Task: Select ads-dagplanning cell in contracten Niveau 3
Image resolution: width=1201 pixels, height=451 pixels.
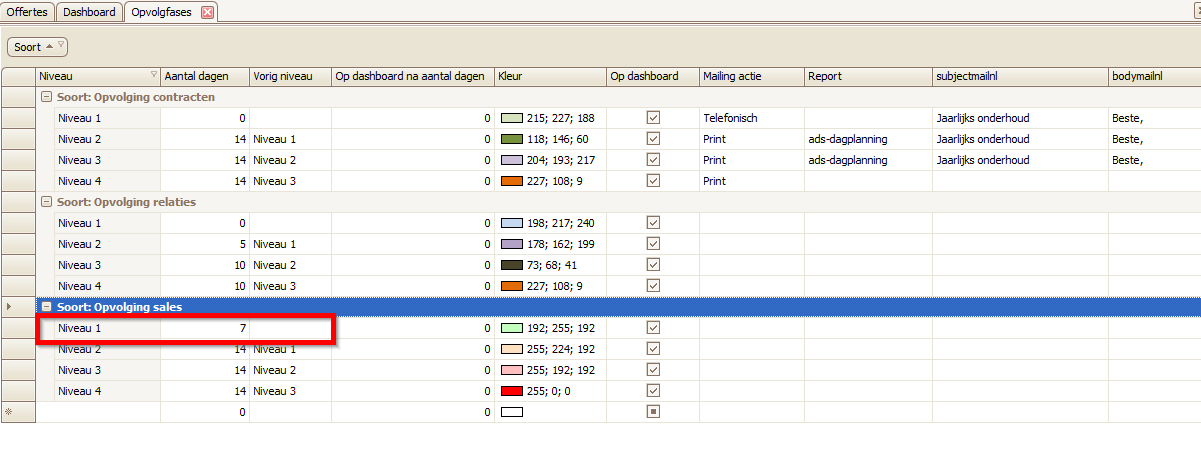Action: click(x=867, y=160)
